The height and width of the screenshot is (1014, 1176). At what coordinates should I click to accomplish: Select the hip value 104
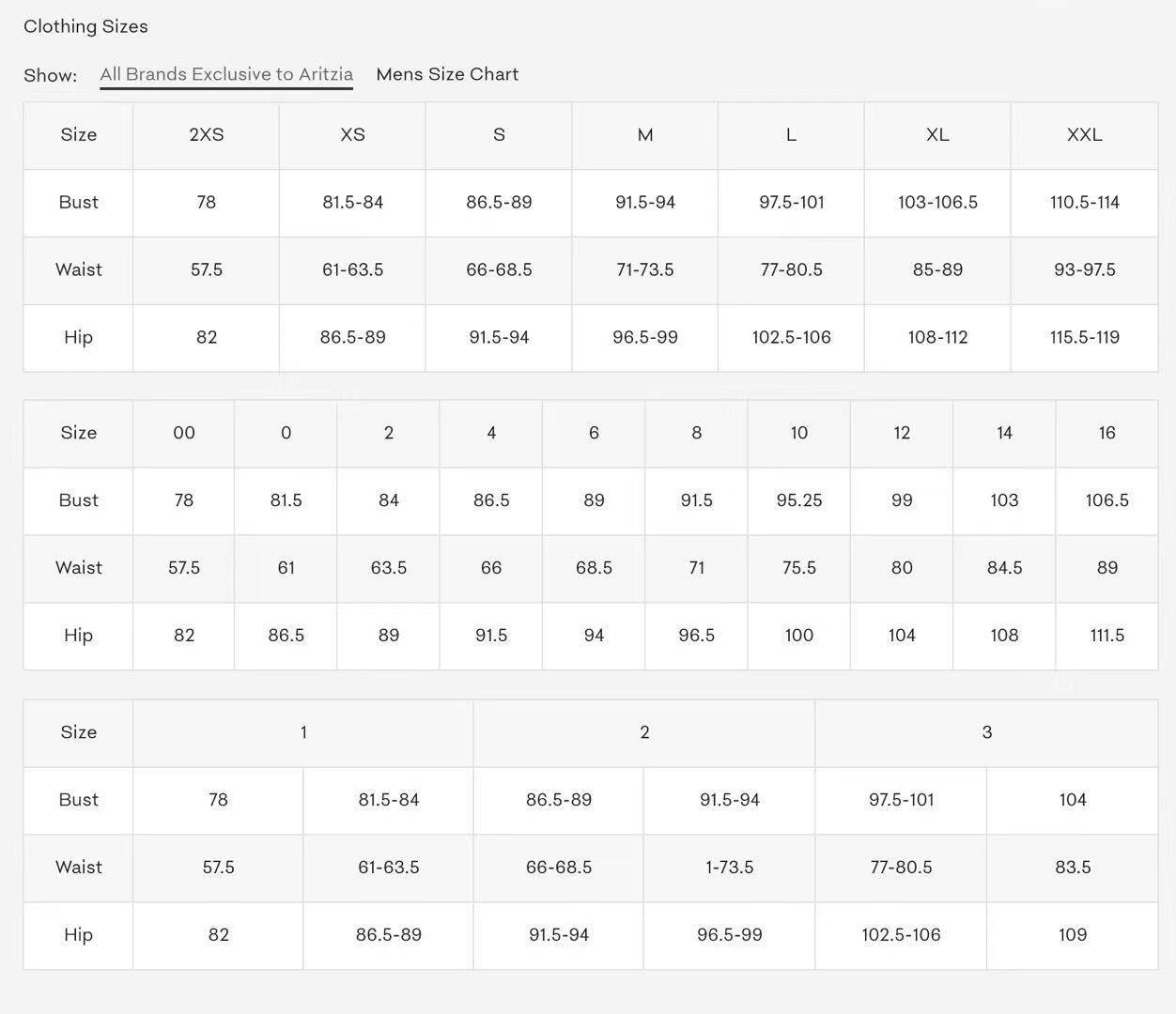[902, 636]
